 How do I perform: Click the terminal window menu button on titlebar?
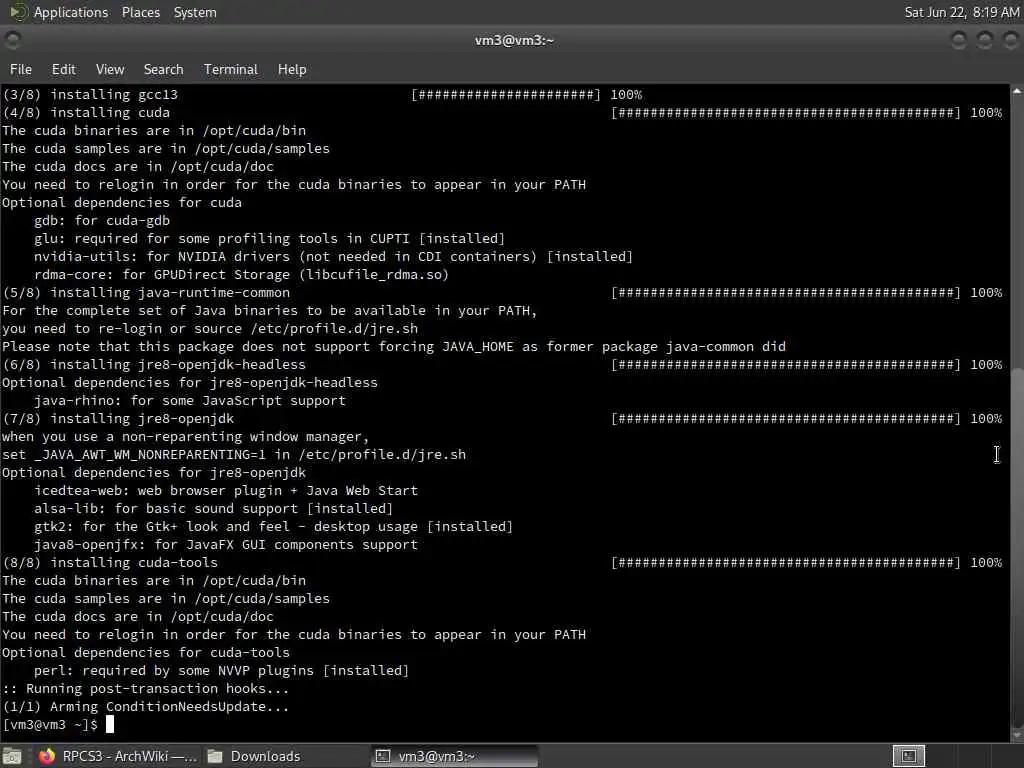pyautogui.click(x=12, y=40)
